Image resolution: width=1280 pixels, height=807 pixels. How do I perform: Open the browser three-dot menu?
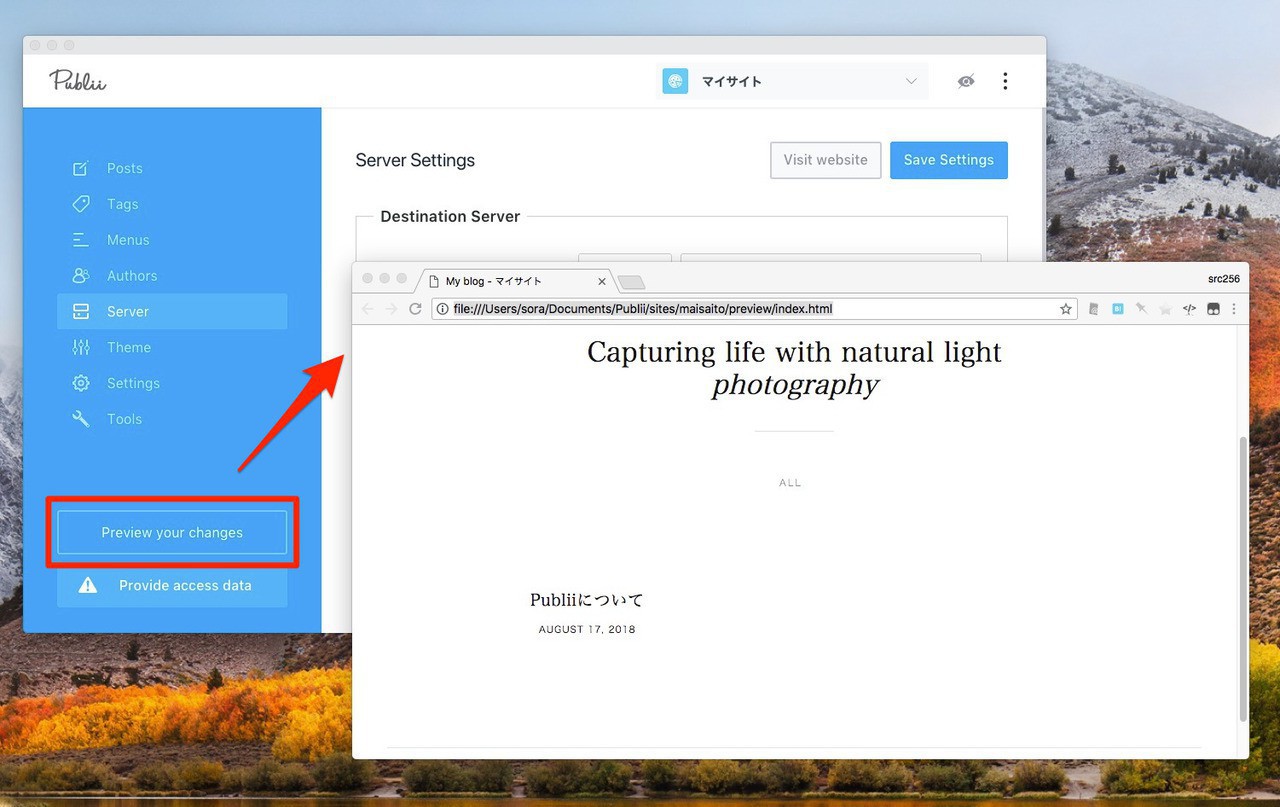(1234, 309)
